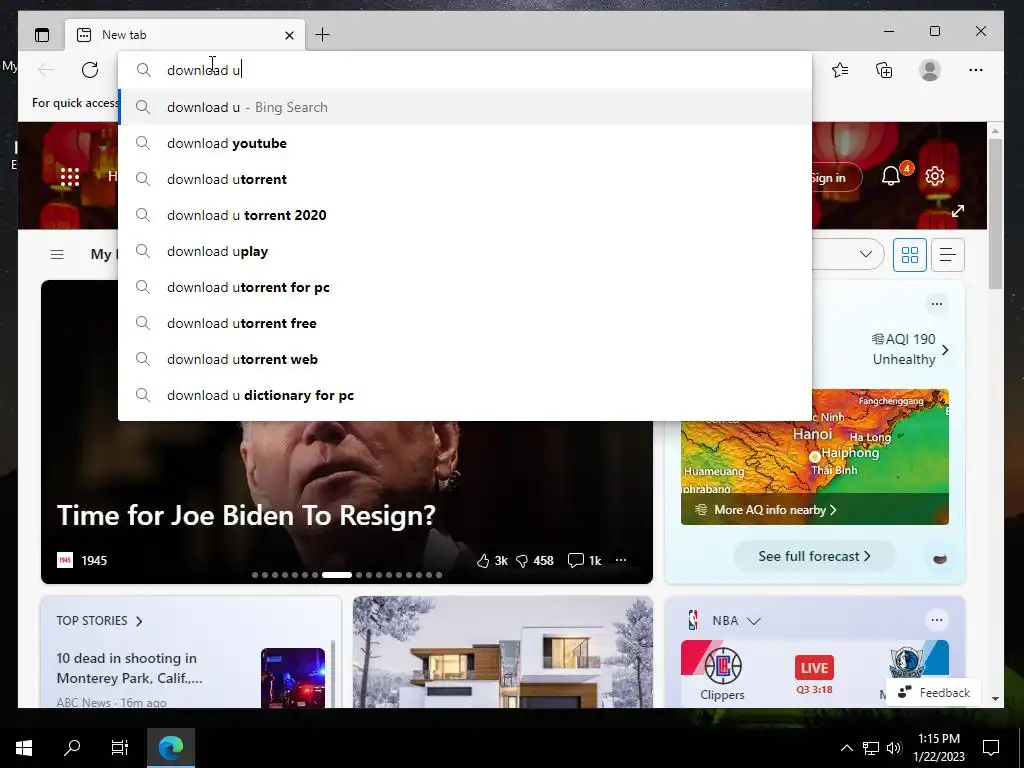
Task: Select download u dictionary for pc suggestion
Action: pyautogui.click(x=465, y=395)
